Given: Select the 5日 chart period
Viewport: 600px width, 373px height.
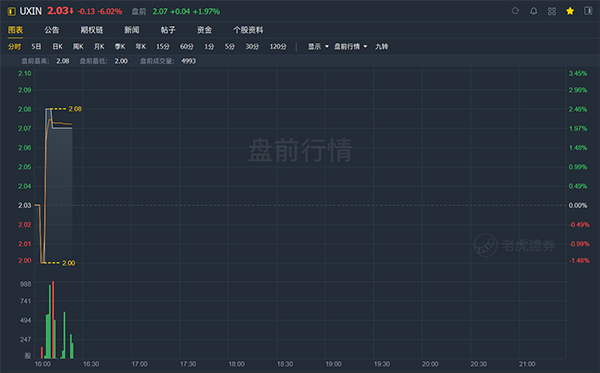Looking at the screenshot, I should pos(36,46).
